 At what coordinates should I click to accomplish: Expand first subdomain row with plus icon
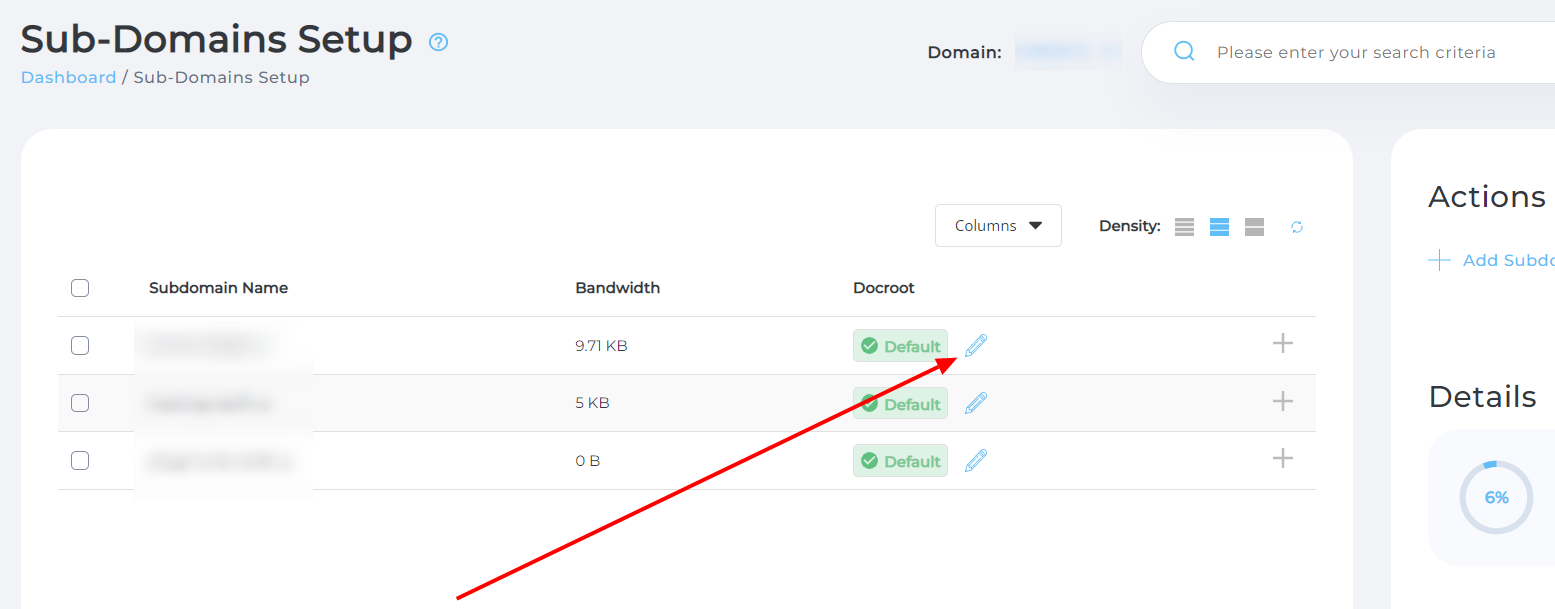click(1282, 344)
